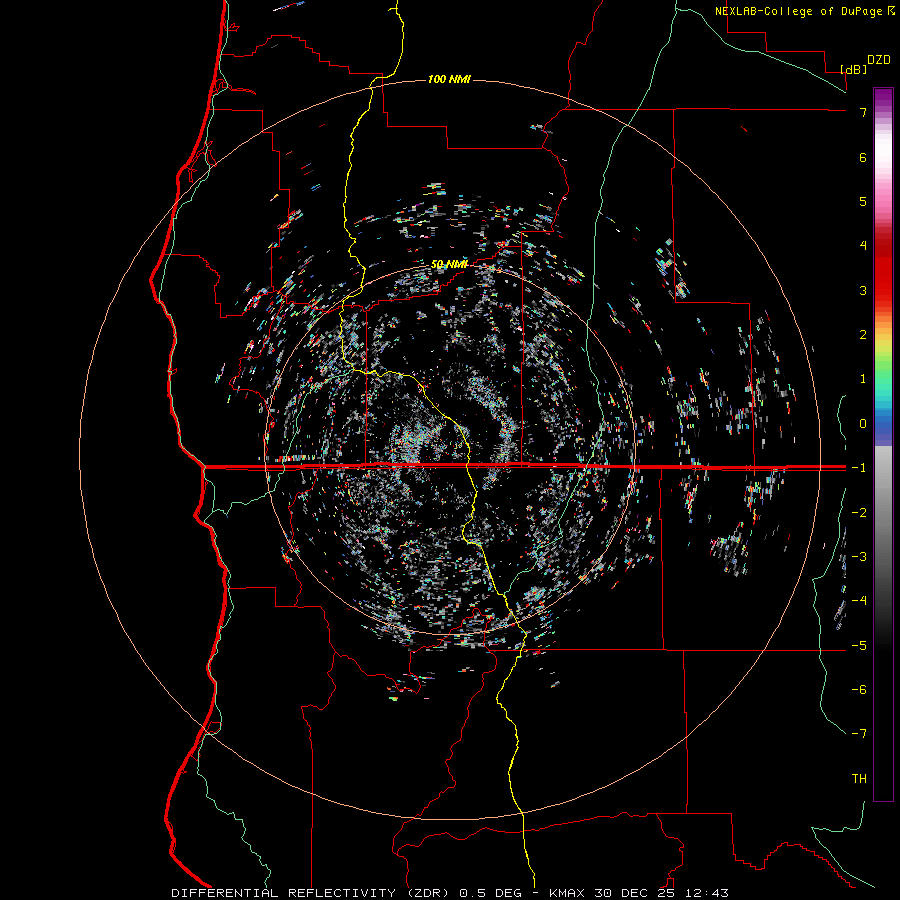Click the KMAX station identifier in the caption
This screenshot has height=900, width=900.
(567, 893)
